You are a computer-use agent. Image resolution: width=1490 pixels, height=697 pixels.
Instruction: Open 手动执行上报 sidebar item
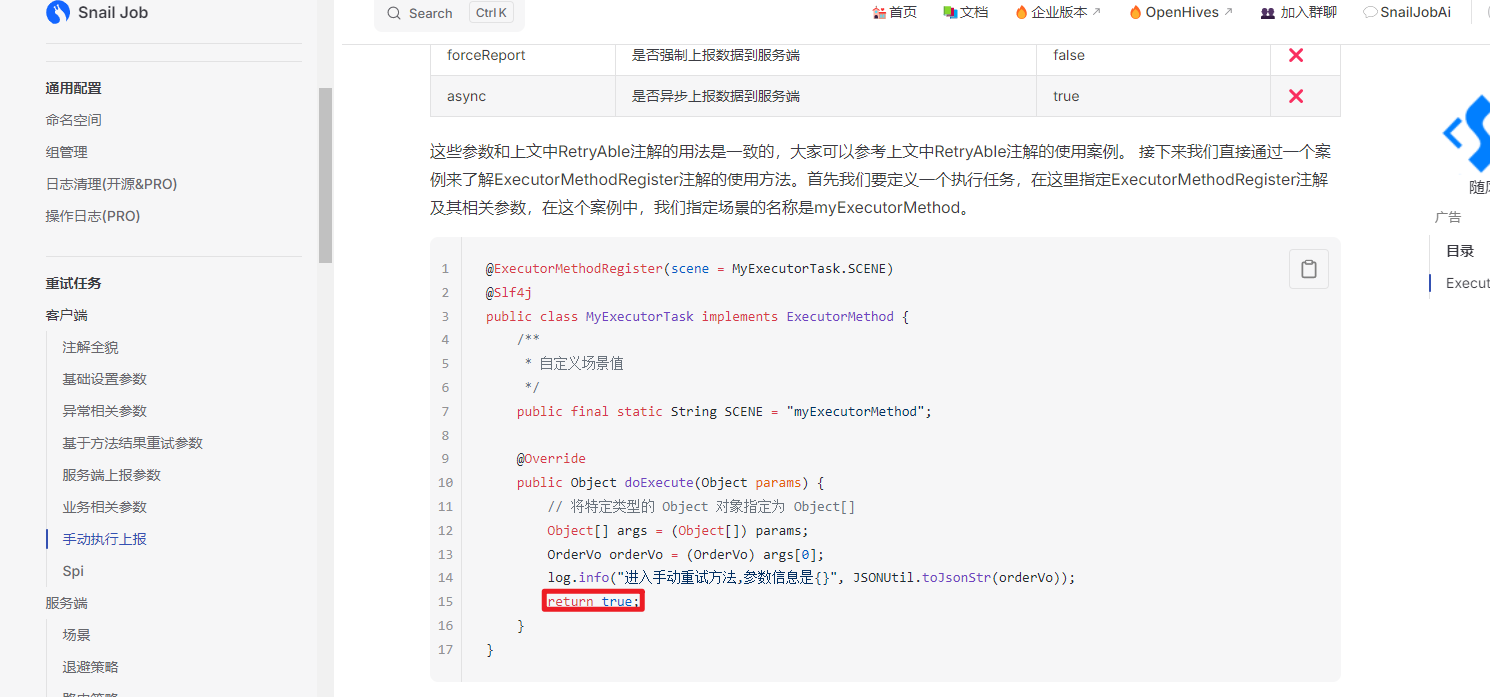104,539
